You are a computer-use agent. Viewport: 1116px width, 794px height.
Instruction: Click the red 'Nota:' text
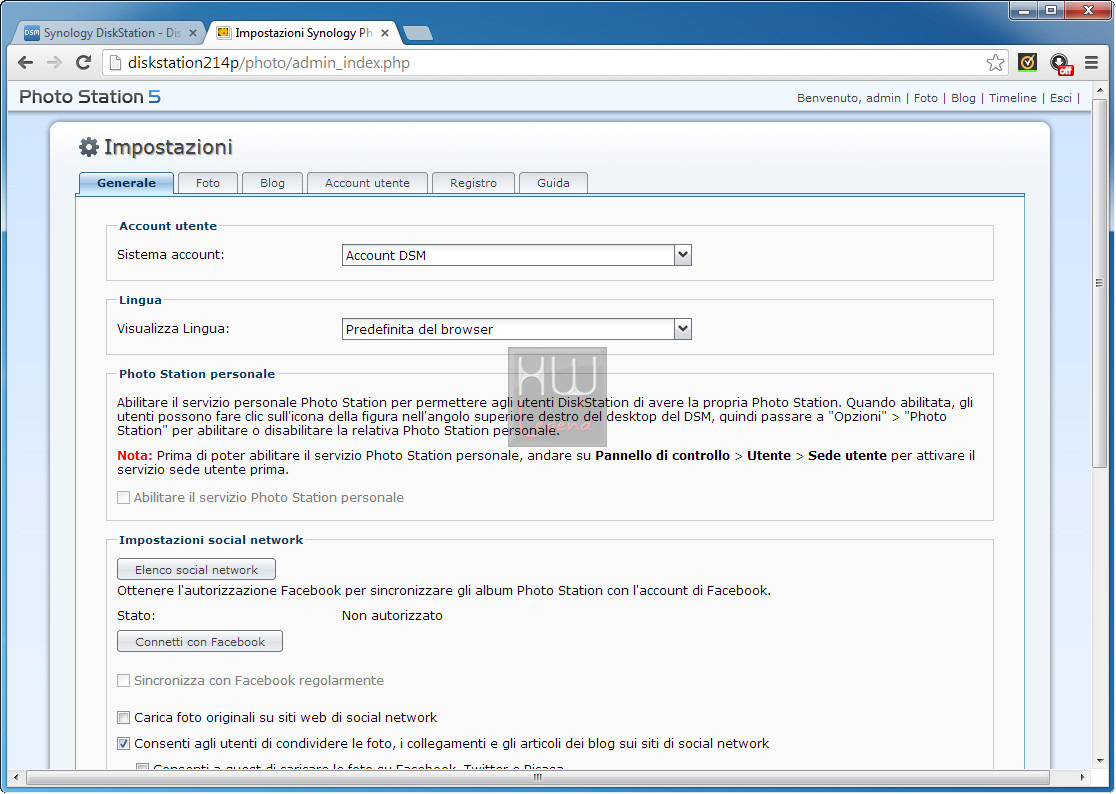(135, 455)
